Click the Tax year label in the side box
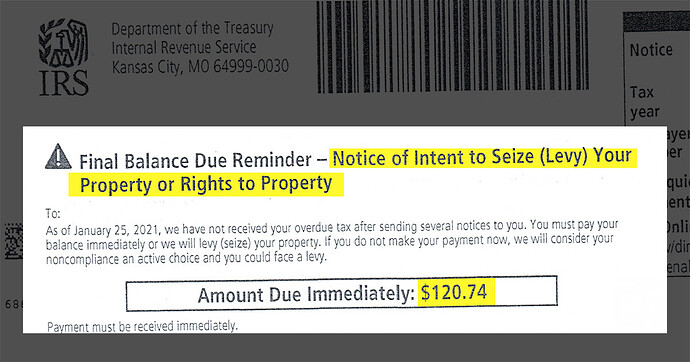 [x=644, y=102]
